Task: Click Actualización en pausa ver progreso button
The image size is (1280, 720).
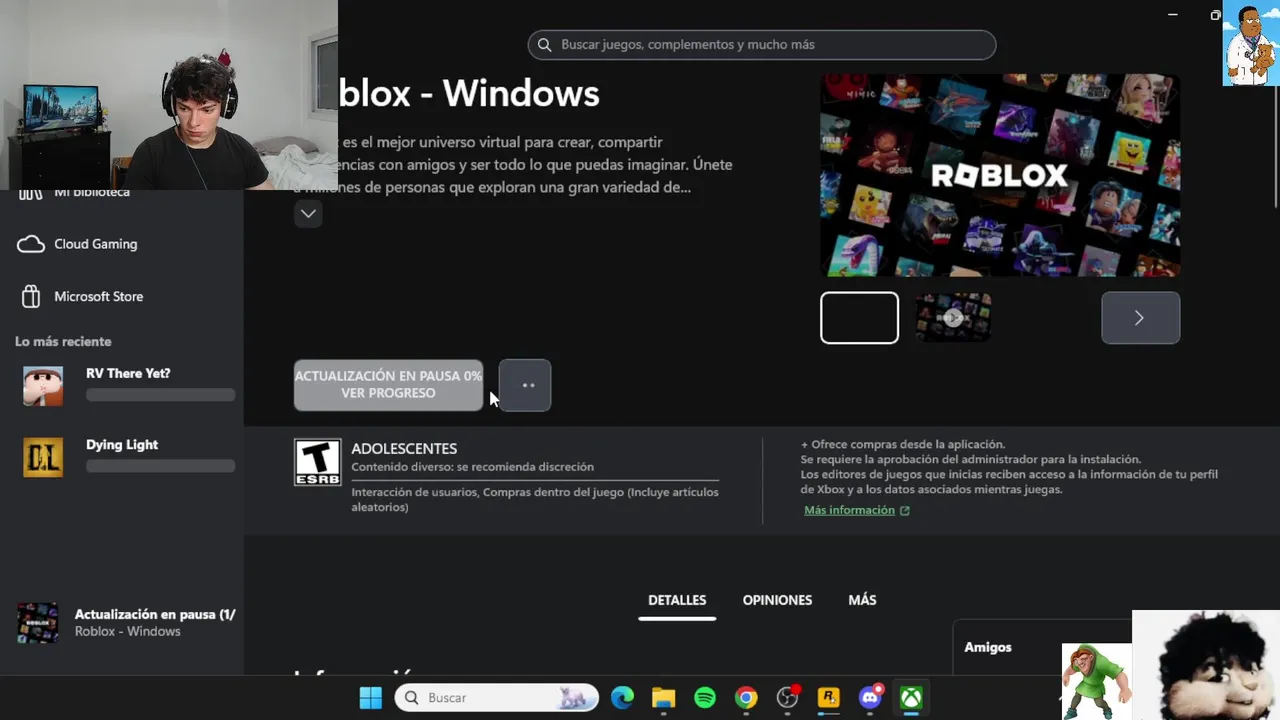Action: tap(388, 385)
